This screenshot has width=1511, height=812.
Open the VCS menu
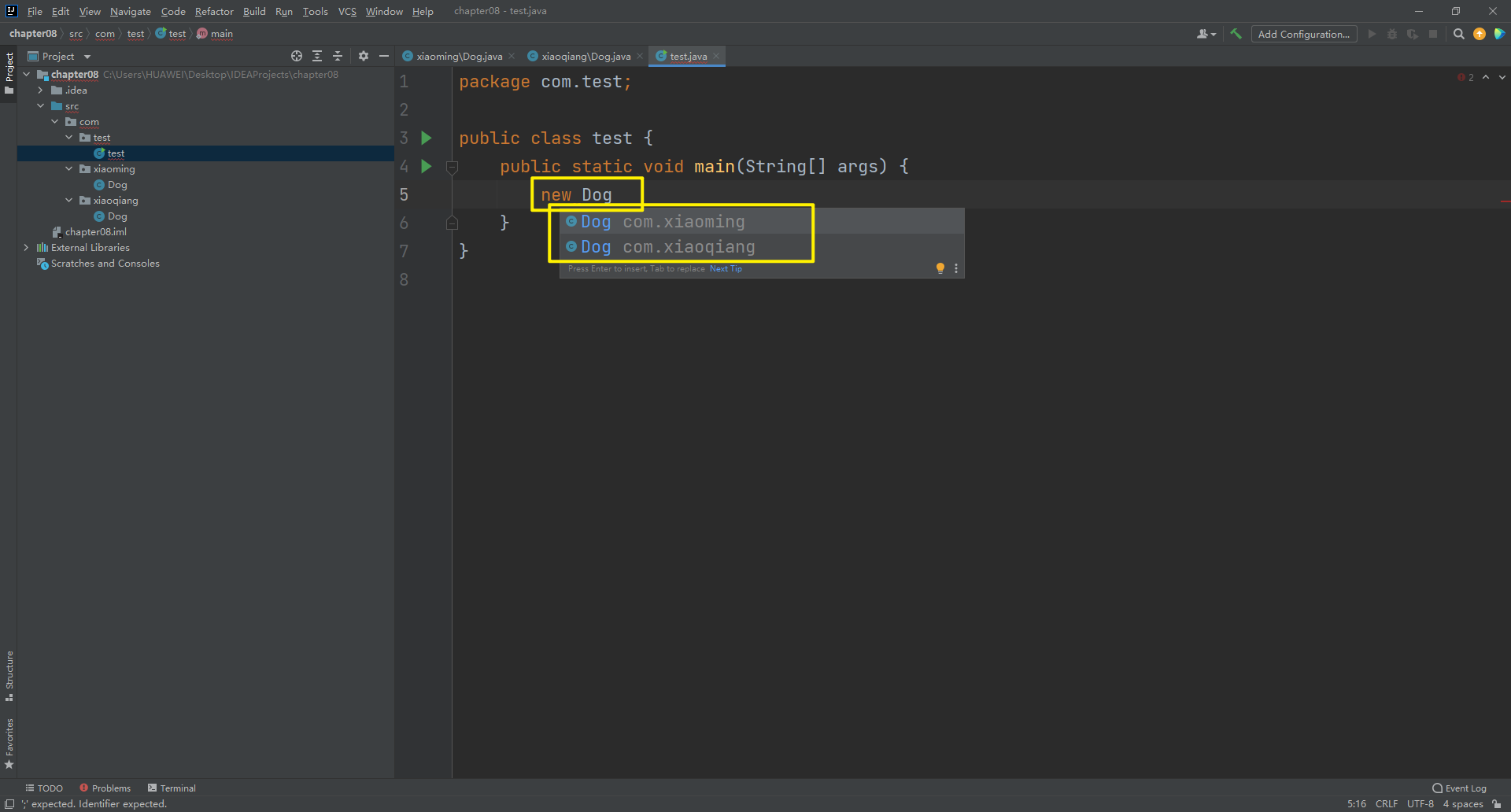click(x=347, y=11)
